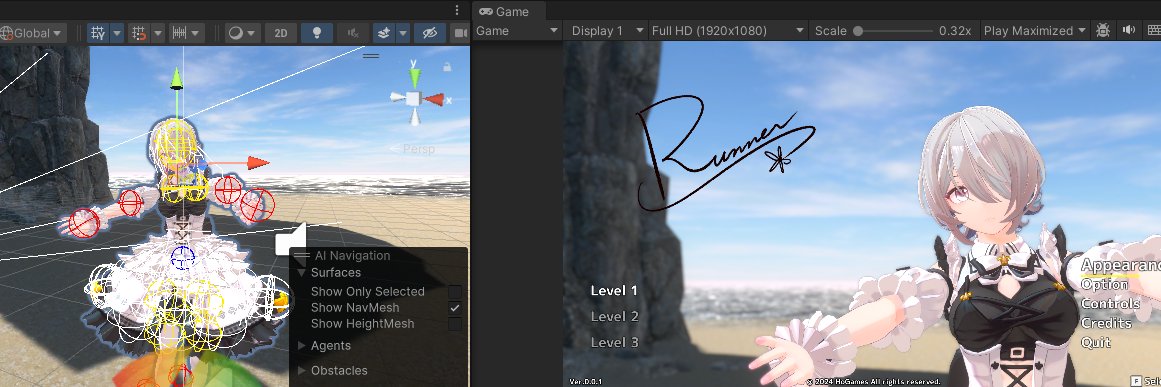Enable Show HeightMesh checkbox
1161x387 pixels.
tap(455, 323)
